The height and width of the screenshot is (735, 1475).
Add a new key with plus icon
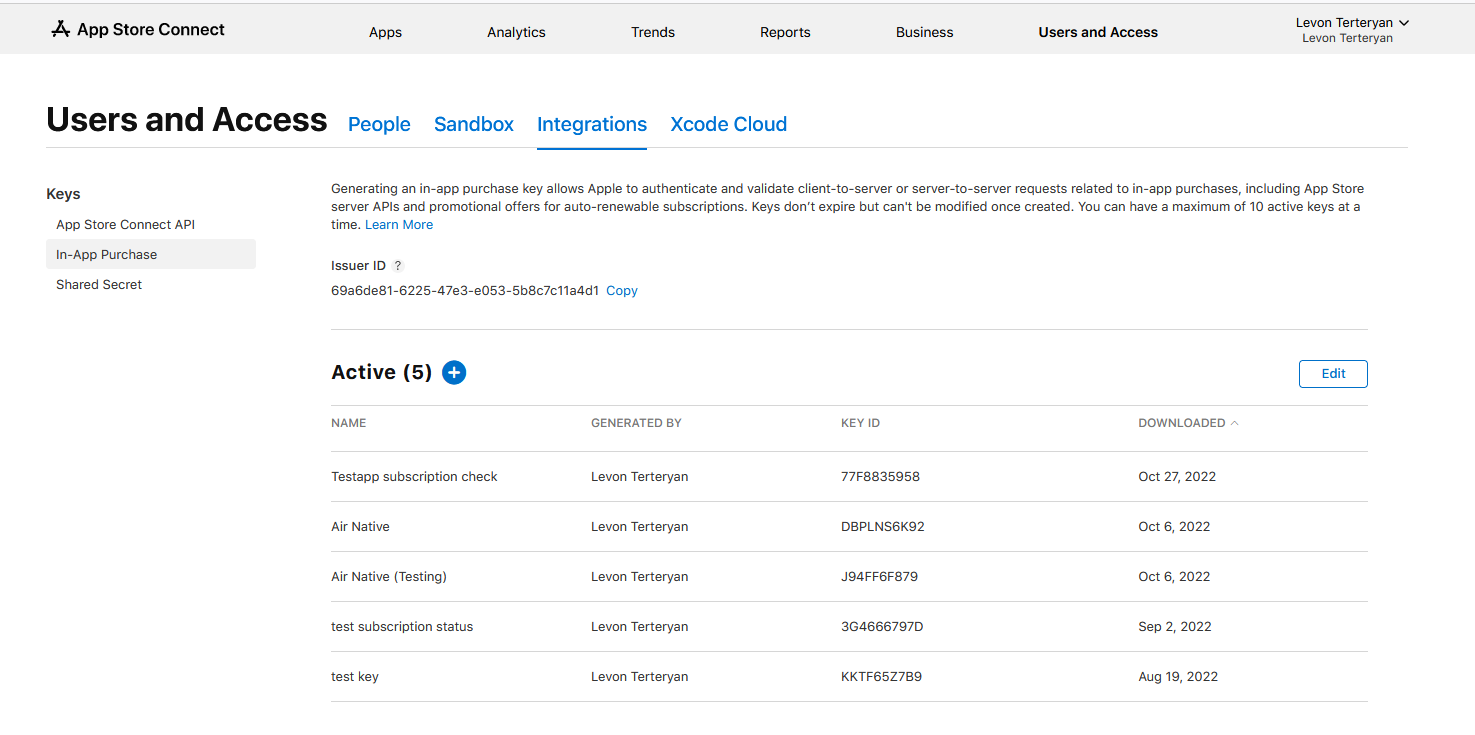[x=454, y=373]
